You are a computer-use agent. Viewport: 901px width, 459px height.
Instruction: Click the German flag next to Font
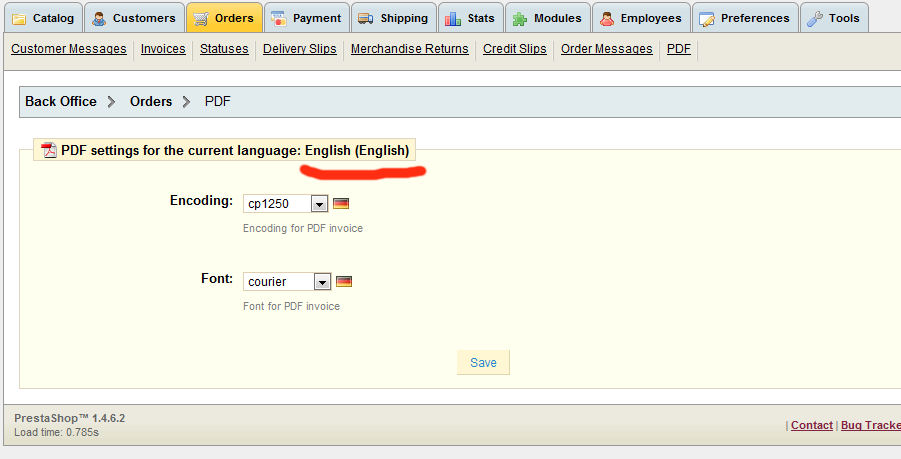(x=344, y=281)
